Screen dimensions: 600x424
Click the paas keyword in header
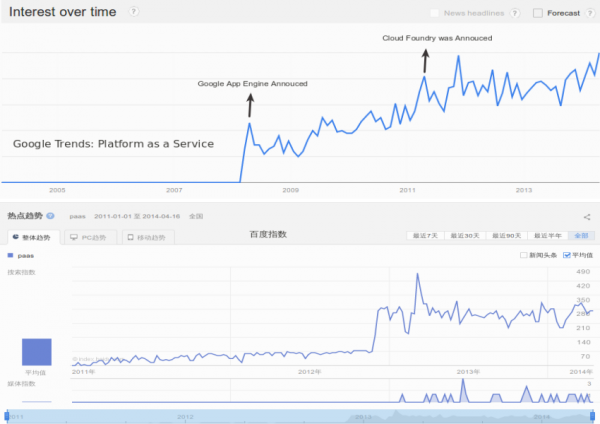coord(77,216)
